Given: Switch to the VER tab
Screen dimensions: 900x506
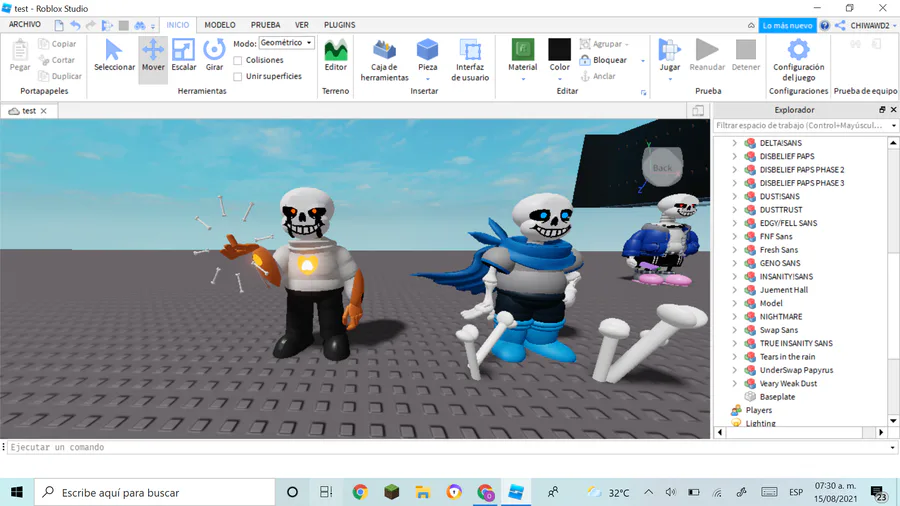Looking at the screenshot, I should 302,25.
